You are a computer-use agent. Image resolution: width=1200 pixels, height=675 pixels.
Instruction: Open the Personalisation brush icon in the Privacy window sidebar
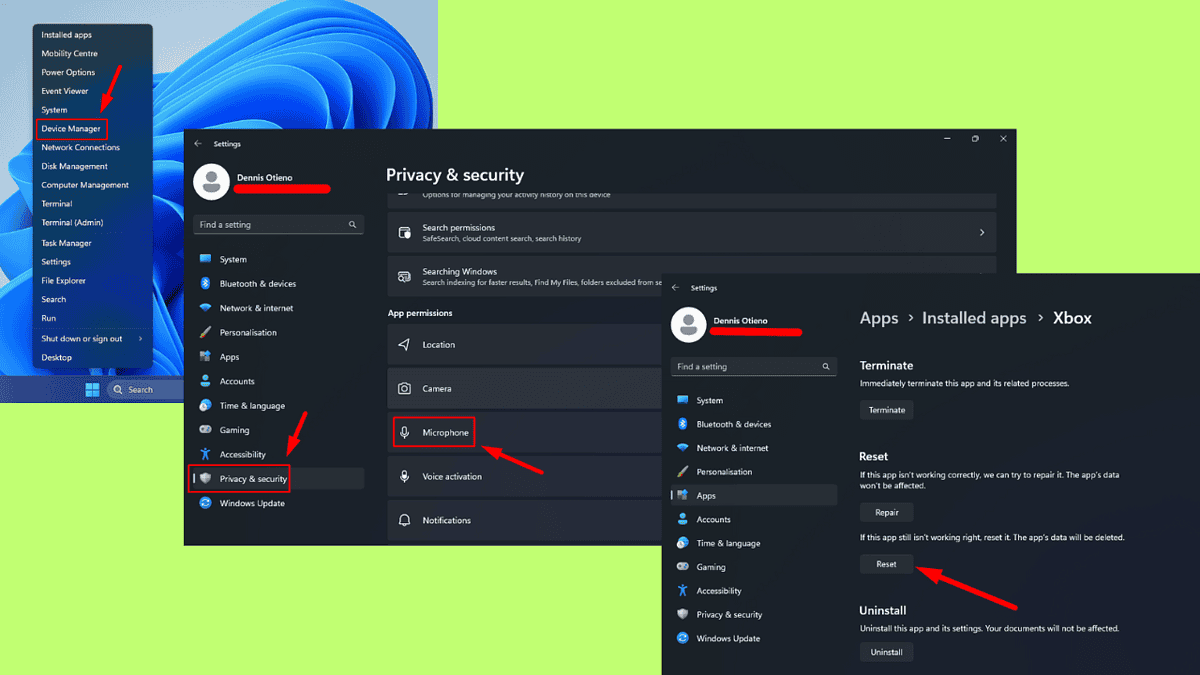click(205, 332)
